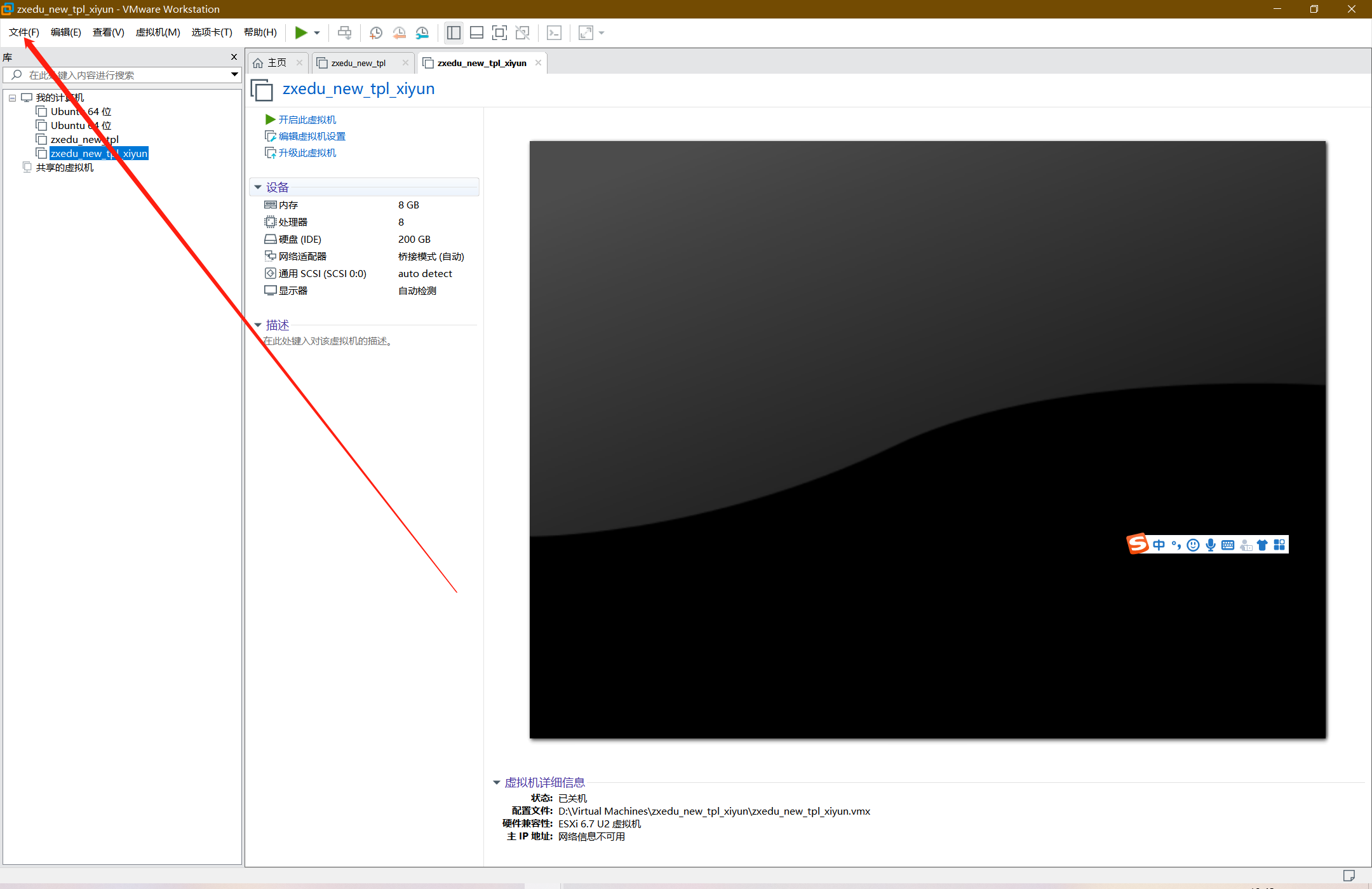1372x889 pixels.
Task: Switch to the zxedu_new_tpl tab
Action: pyautogui.click(x=358, y=63)
